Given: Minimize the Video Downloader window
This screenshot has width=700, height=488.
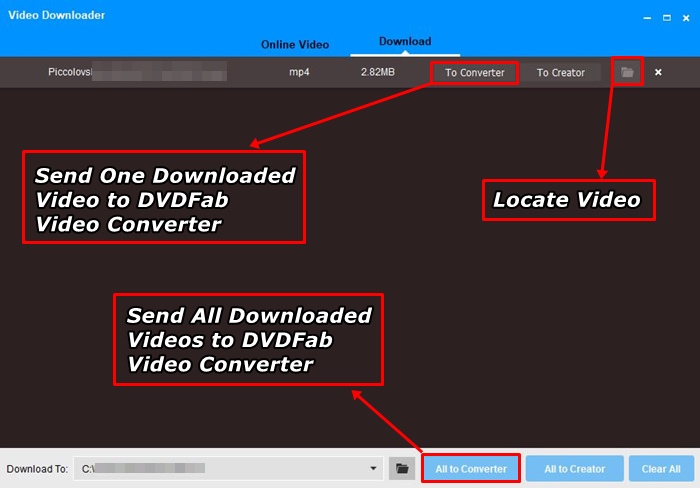Looking at the screenshot, I should point(643,16).
